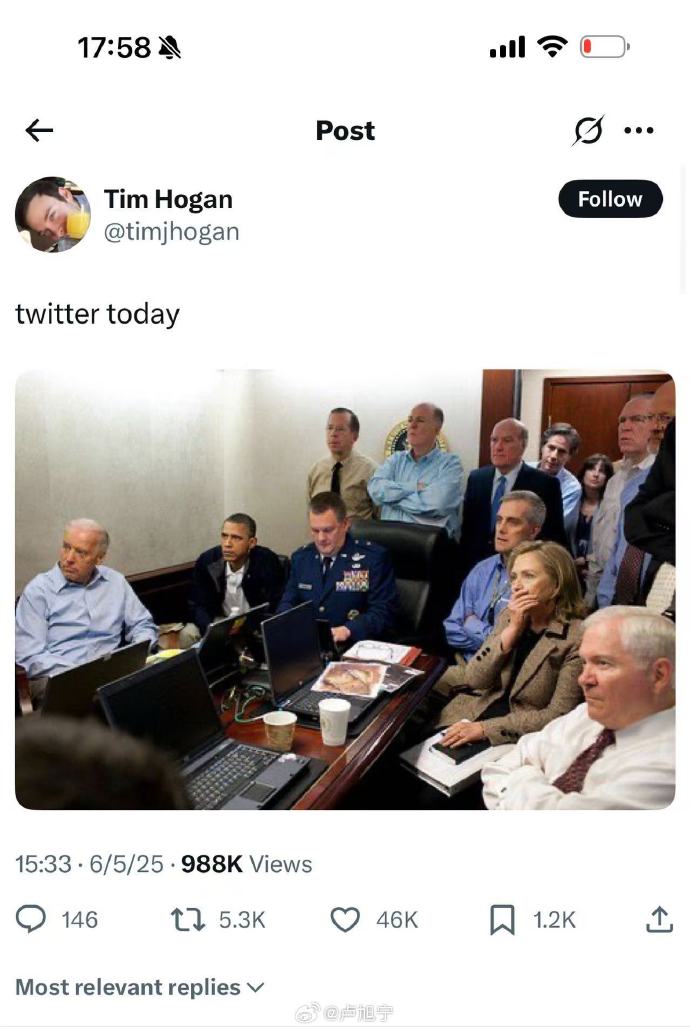
Task: Open the Grok slash-circle icon
Action: 588,130
